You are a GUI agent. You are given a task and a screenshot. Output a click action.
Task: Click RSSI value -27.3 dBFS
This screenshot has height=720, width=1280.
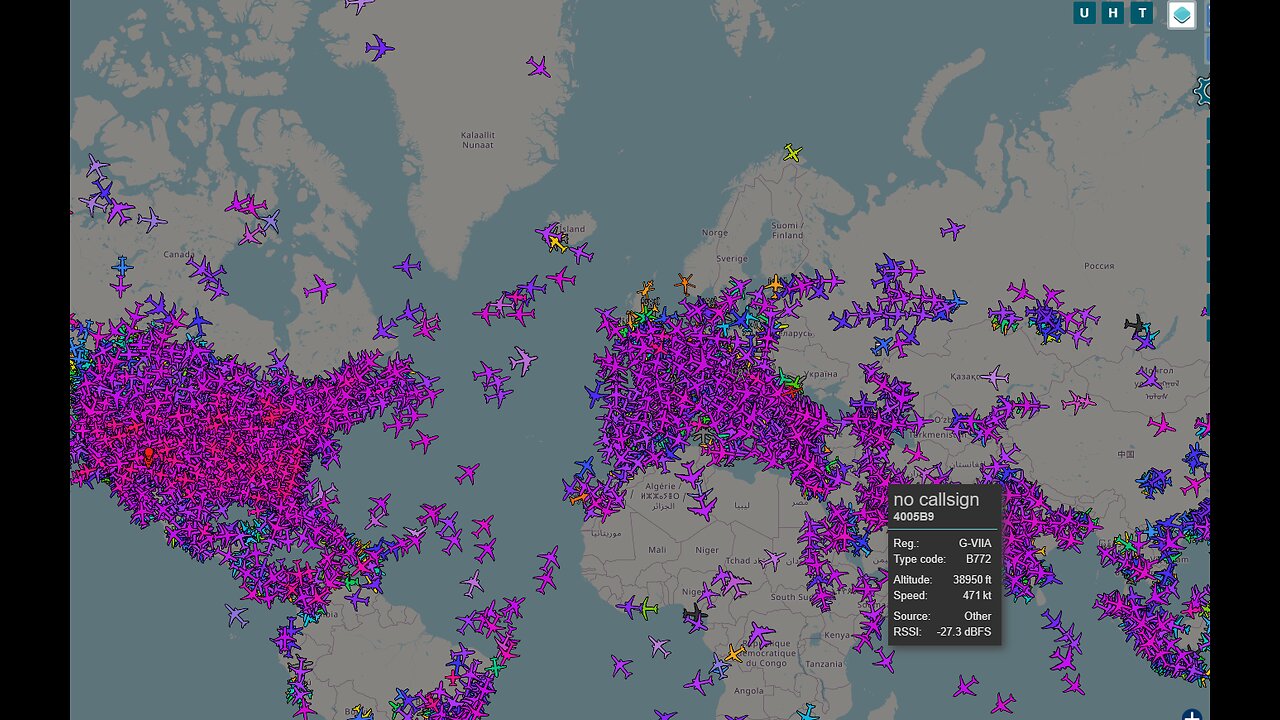(964, 632)
